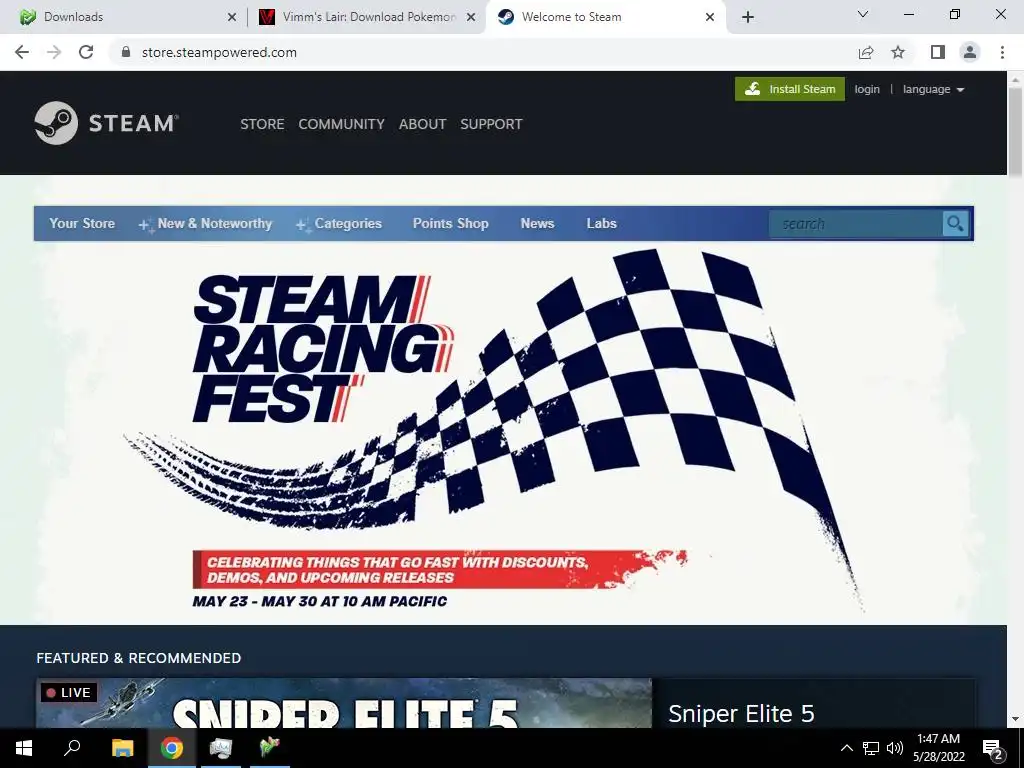Viewport: 1024px width, 768px height.
Task: Click the store search field
Action: (x=856, y=224)
